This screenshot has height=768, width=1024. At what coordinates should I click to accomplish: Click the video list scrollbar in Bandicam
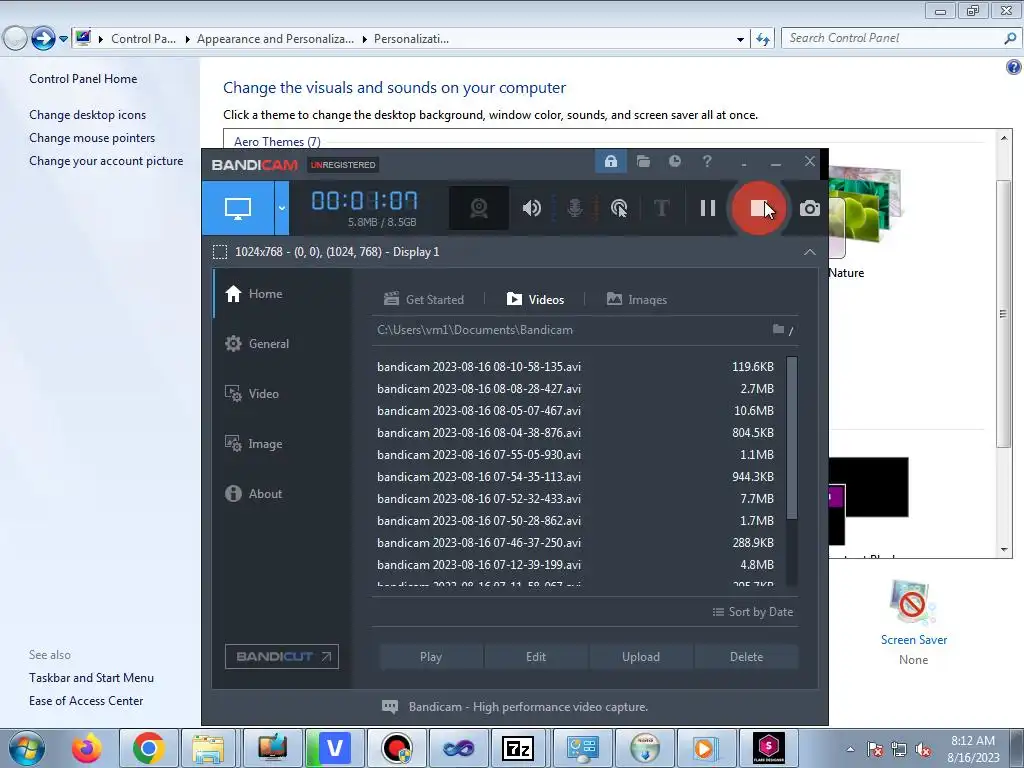point(792,438)
